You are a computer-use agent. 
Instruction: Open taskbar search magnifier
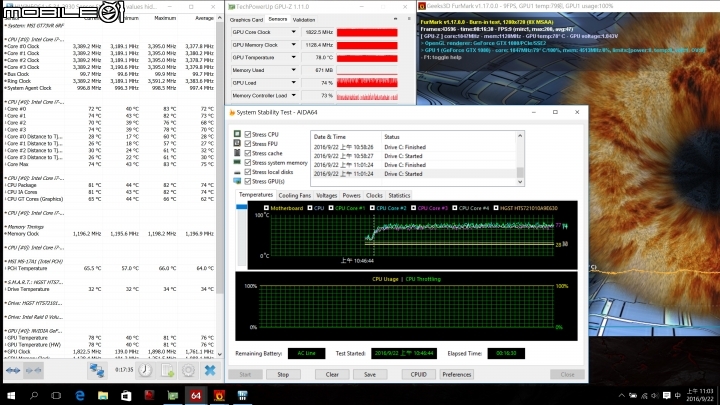(x=34, y=395)
